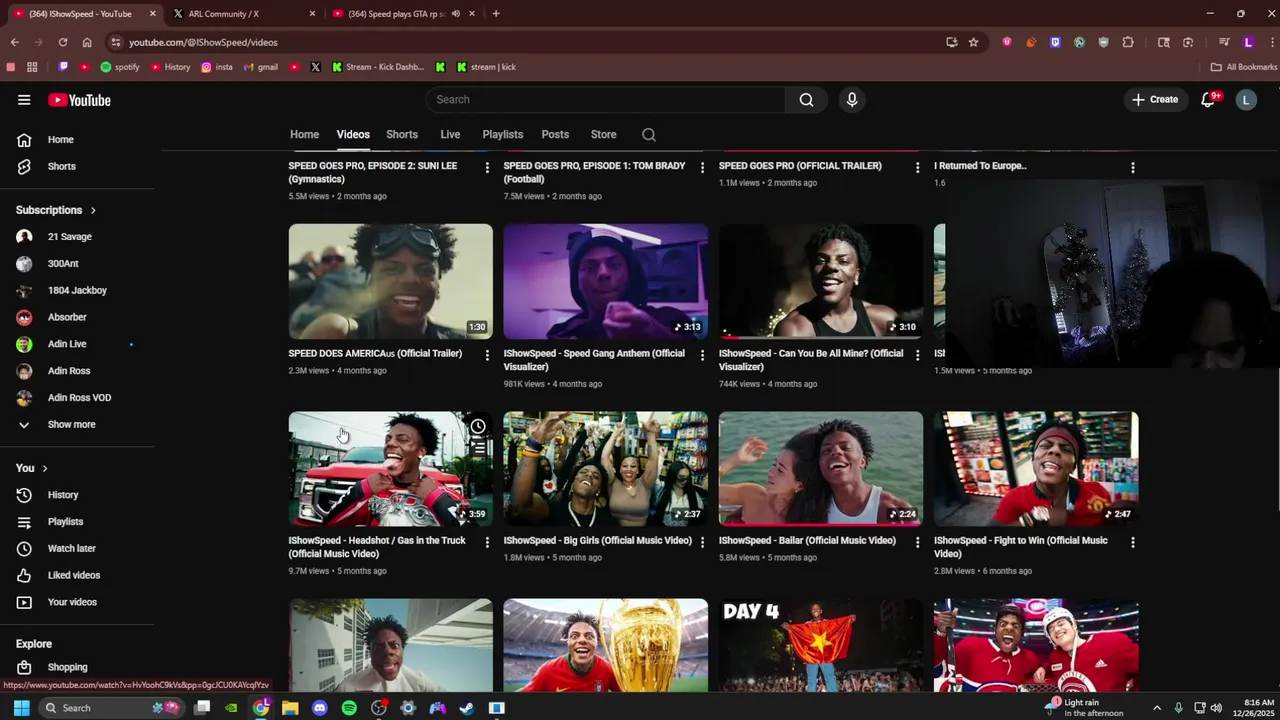The image size is (1280, 720).
Task: Open the account avatar menu on YouTube
Action: [x=1246, y=100]
